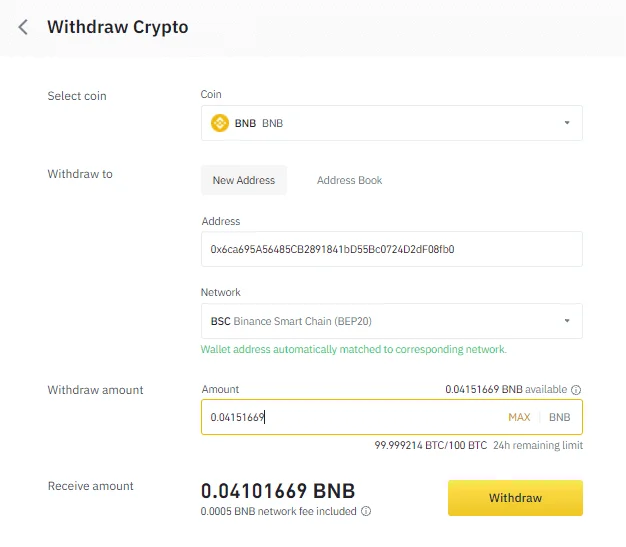The width and height of the screenshot is (626, 547).
Task: Open the BNB coin selector field
Action: click(392, 123)
